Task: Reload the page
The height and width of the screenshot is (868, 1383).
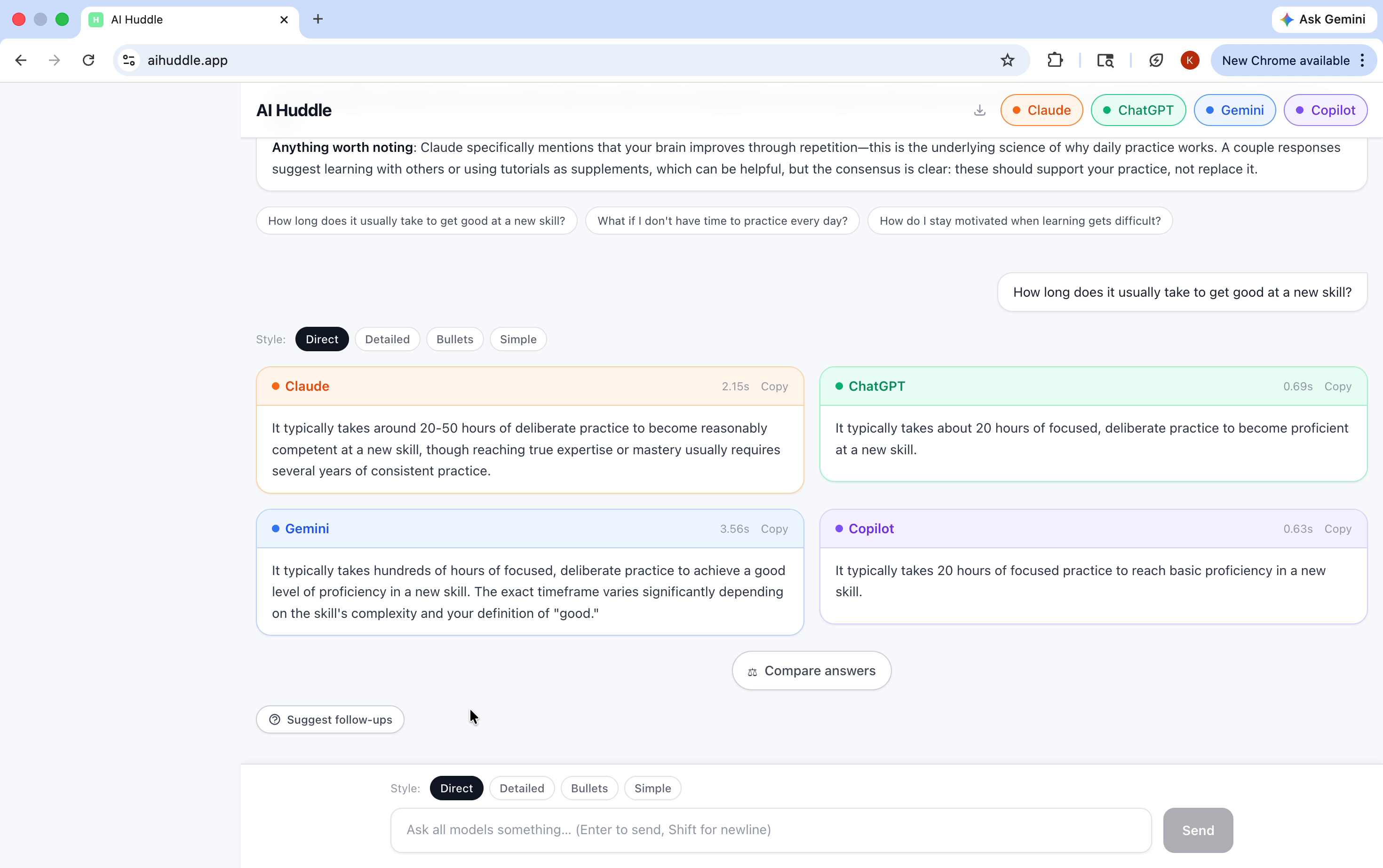Action: click(88, 60)
